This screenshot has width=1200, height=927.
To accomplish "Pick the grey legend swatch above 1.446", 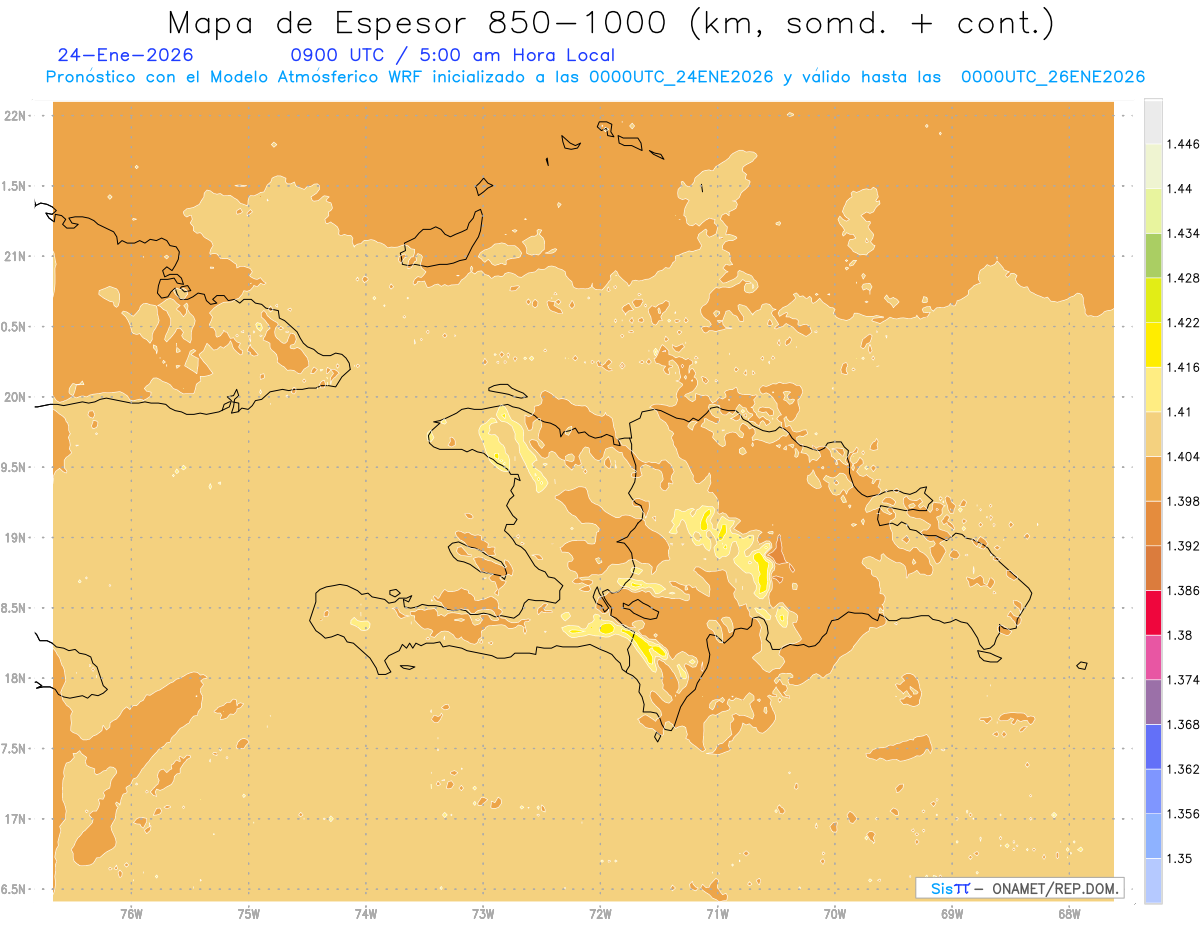I will pyautogui.click(x=1153, y=121).
